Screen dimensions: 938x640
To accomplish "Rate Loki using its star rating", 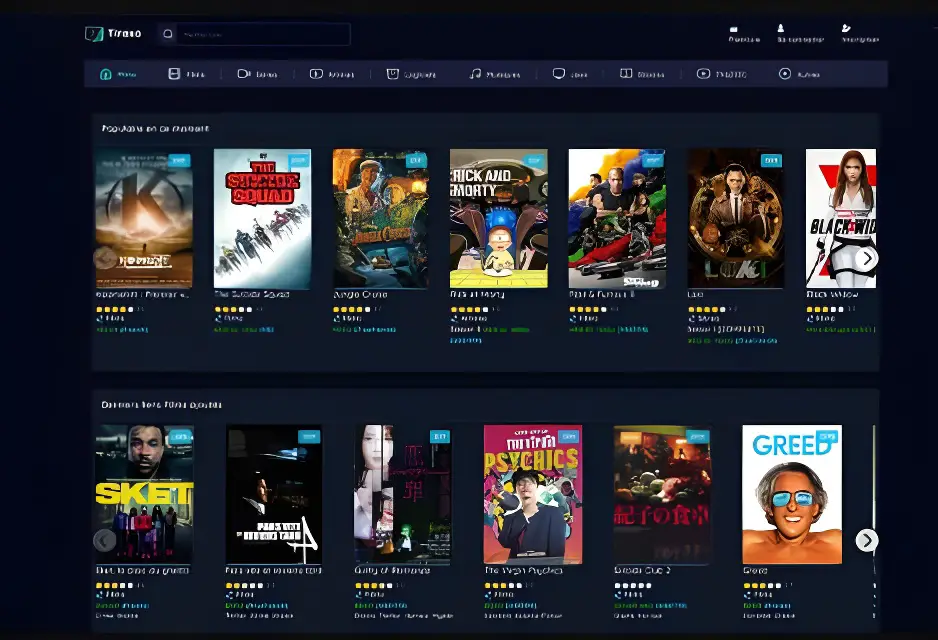I will click(706, 309).
